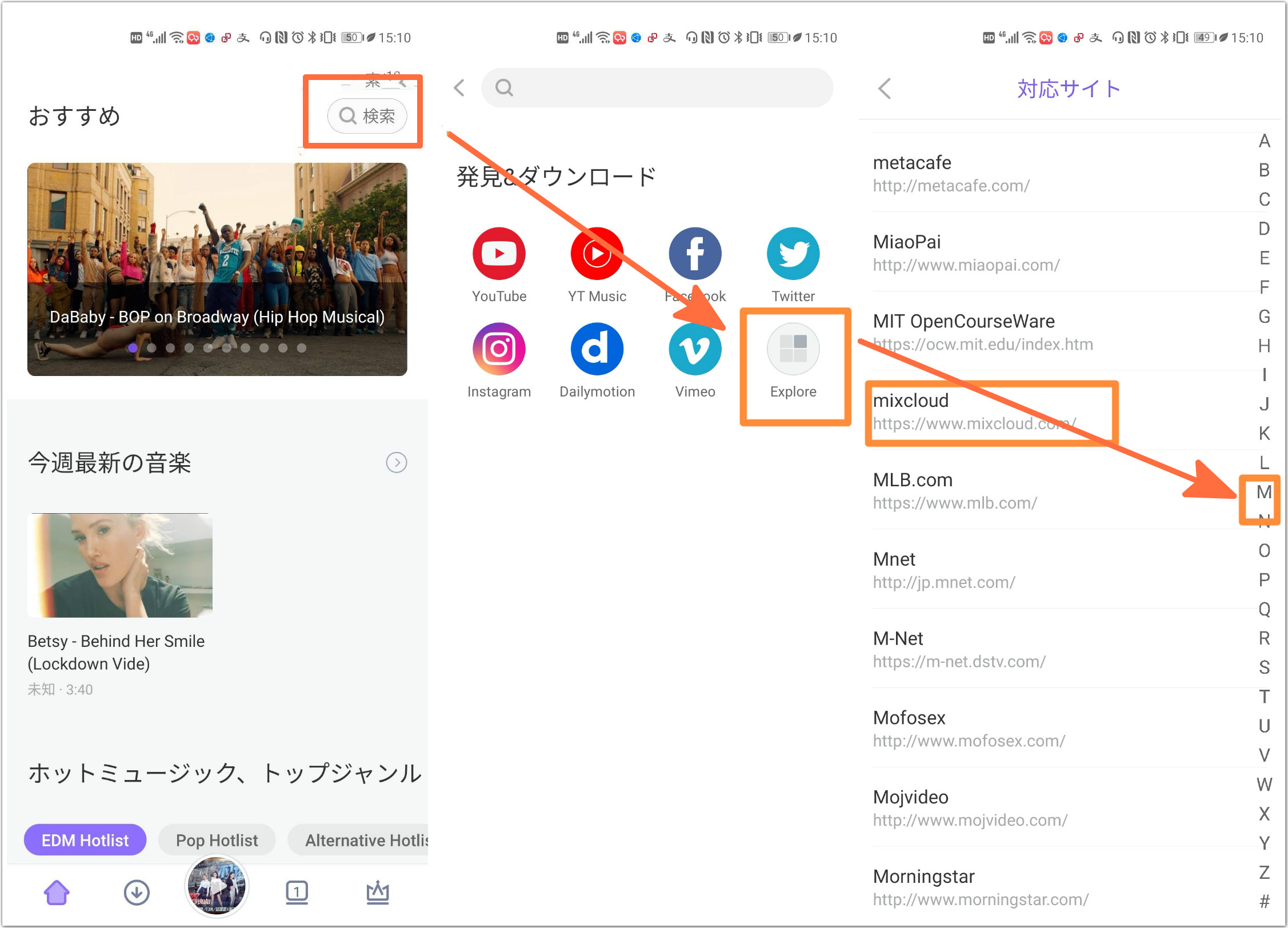Screen dimensions: 1288x928
Task: Open Morningstar site entry
Action: click(1063, 887)
